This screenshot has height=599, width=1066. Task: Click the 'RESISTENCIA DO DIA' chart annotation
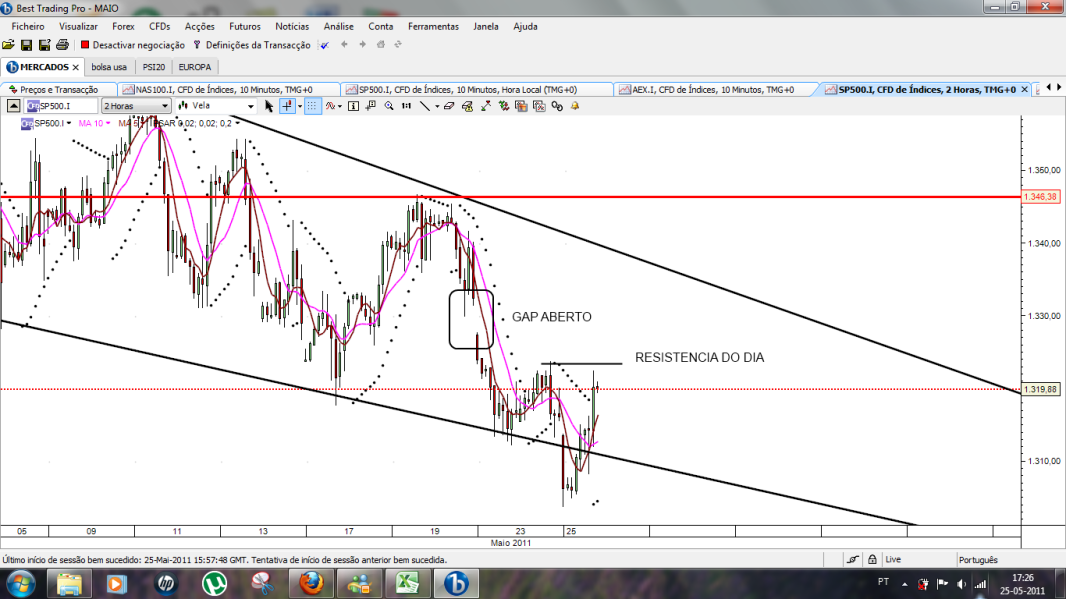[700, 358]
